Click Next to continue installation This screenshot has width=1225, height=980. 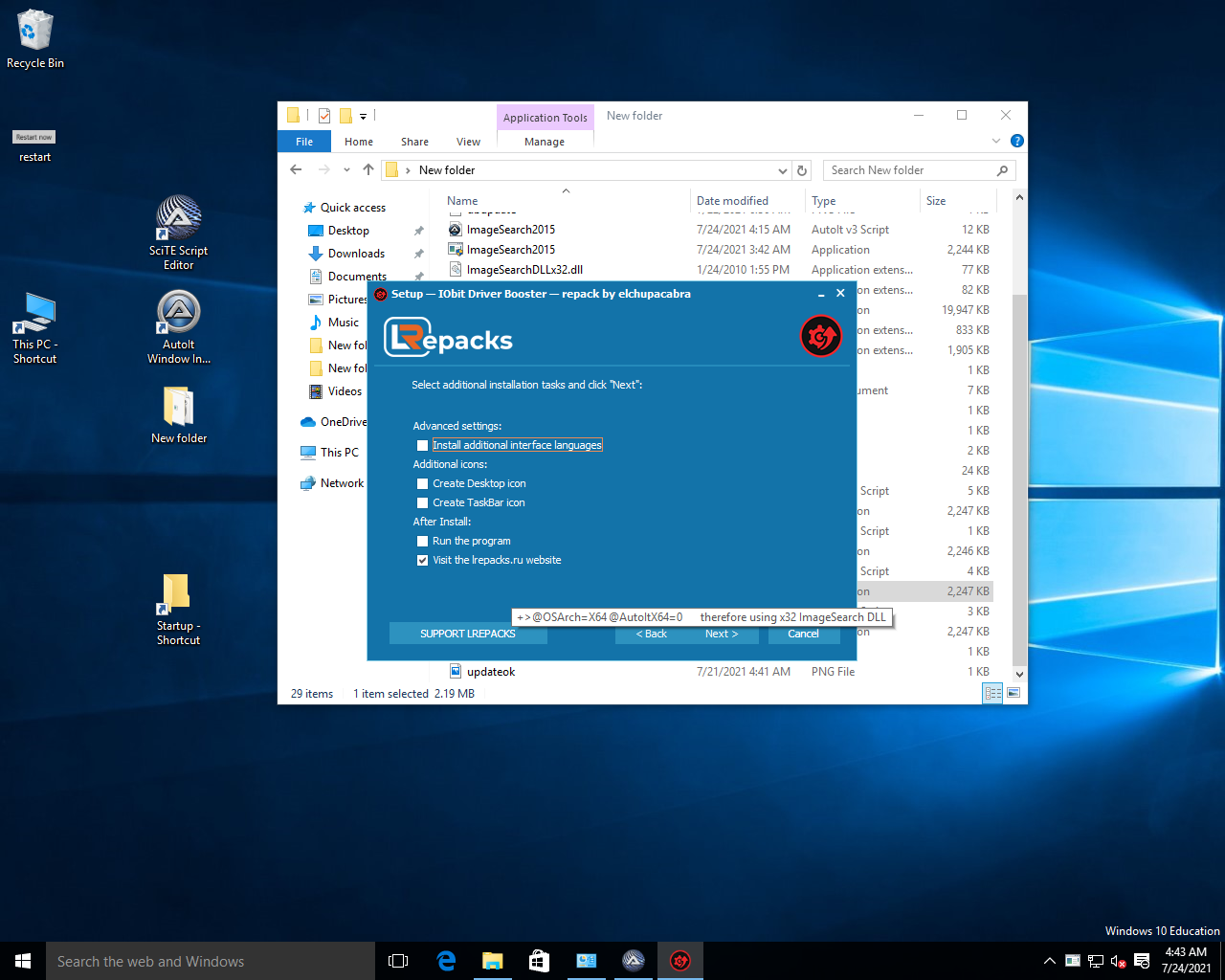[722, 634]
